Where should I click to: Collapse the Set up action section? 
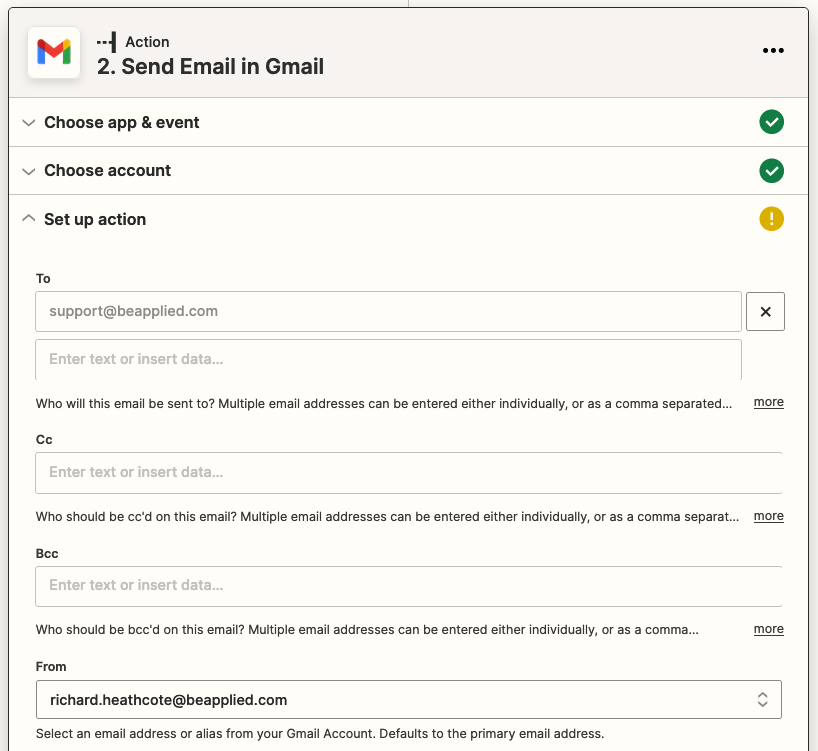[95, 219]
